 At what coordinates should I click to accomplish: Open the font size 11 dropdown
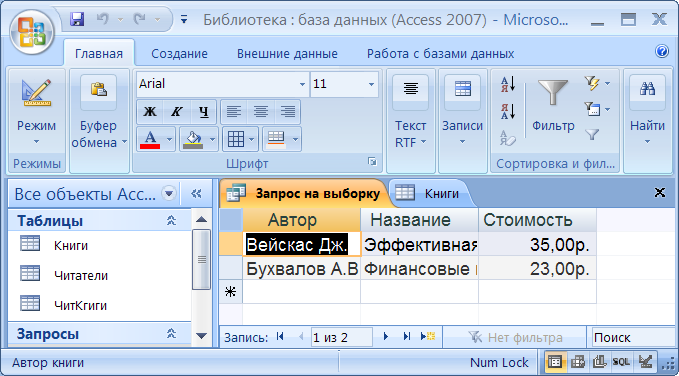[x=371, y=84]
